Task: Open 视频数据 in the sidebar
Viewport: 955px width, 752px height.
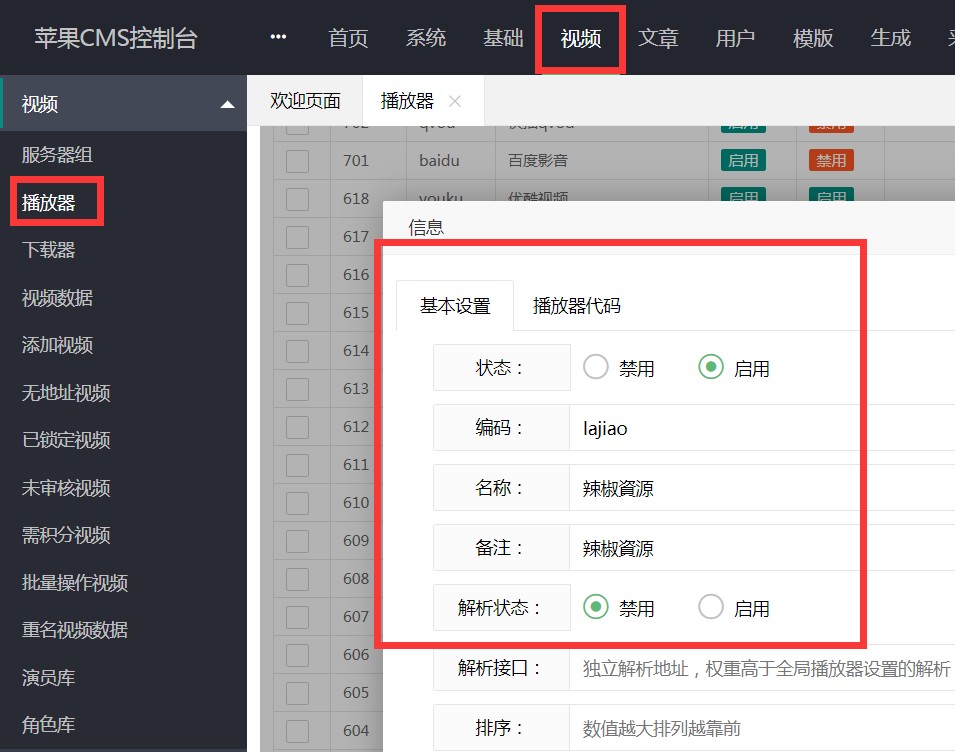Action: pos(57,298)
